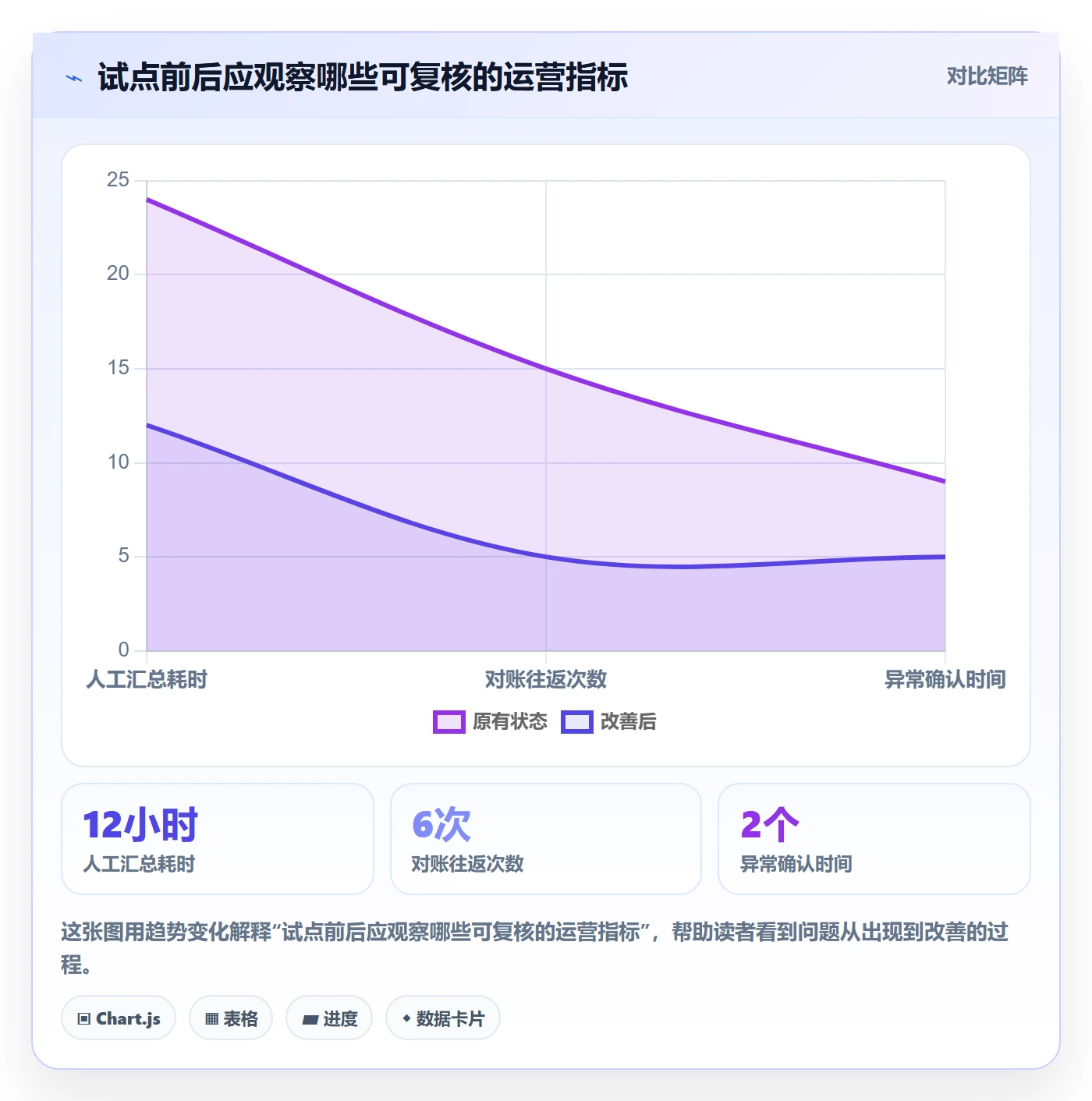Click the 数据卡片 tag chip
Viewport: 1092px width, 1101px height.
click(443, 1018)
